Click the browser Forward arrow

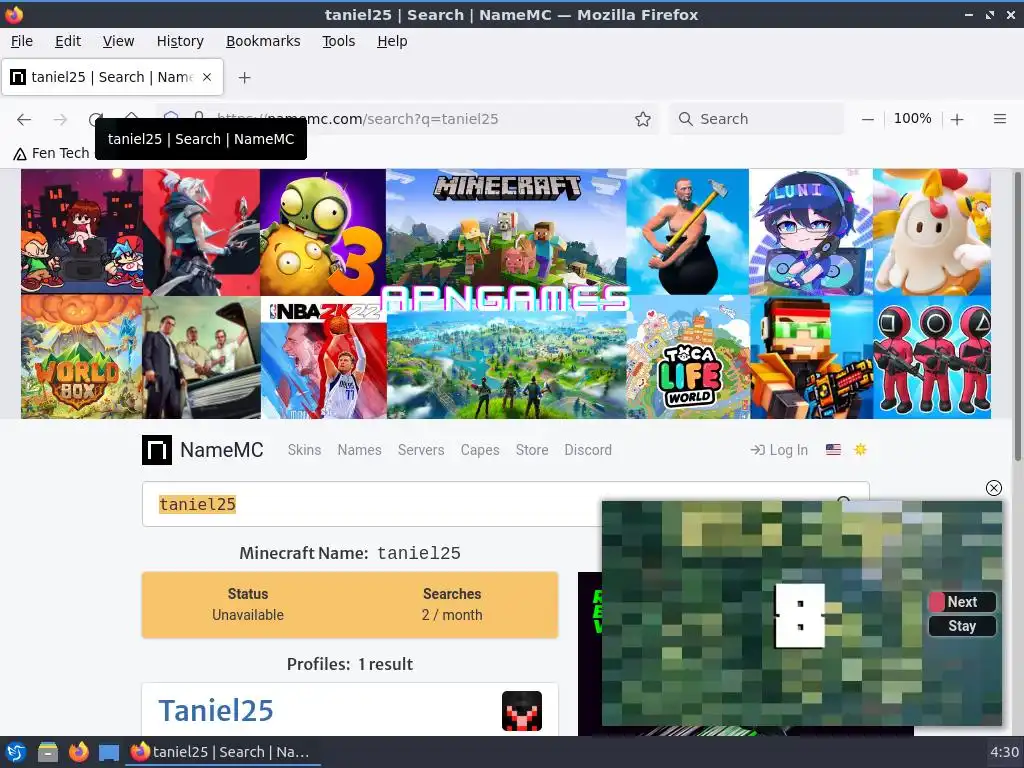60,119
